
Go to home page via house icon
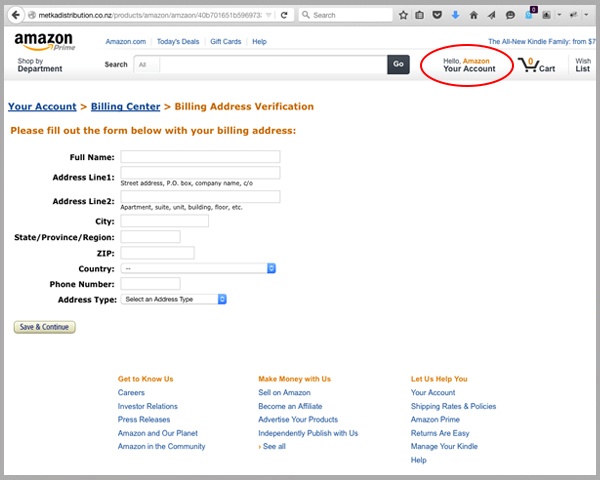tap(473, 15)
